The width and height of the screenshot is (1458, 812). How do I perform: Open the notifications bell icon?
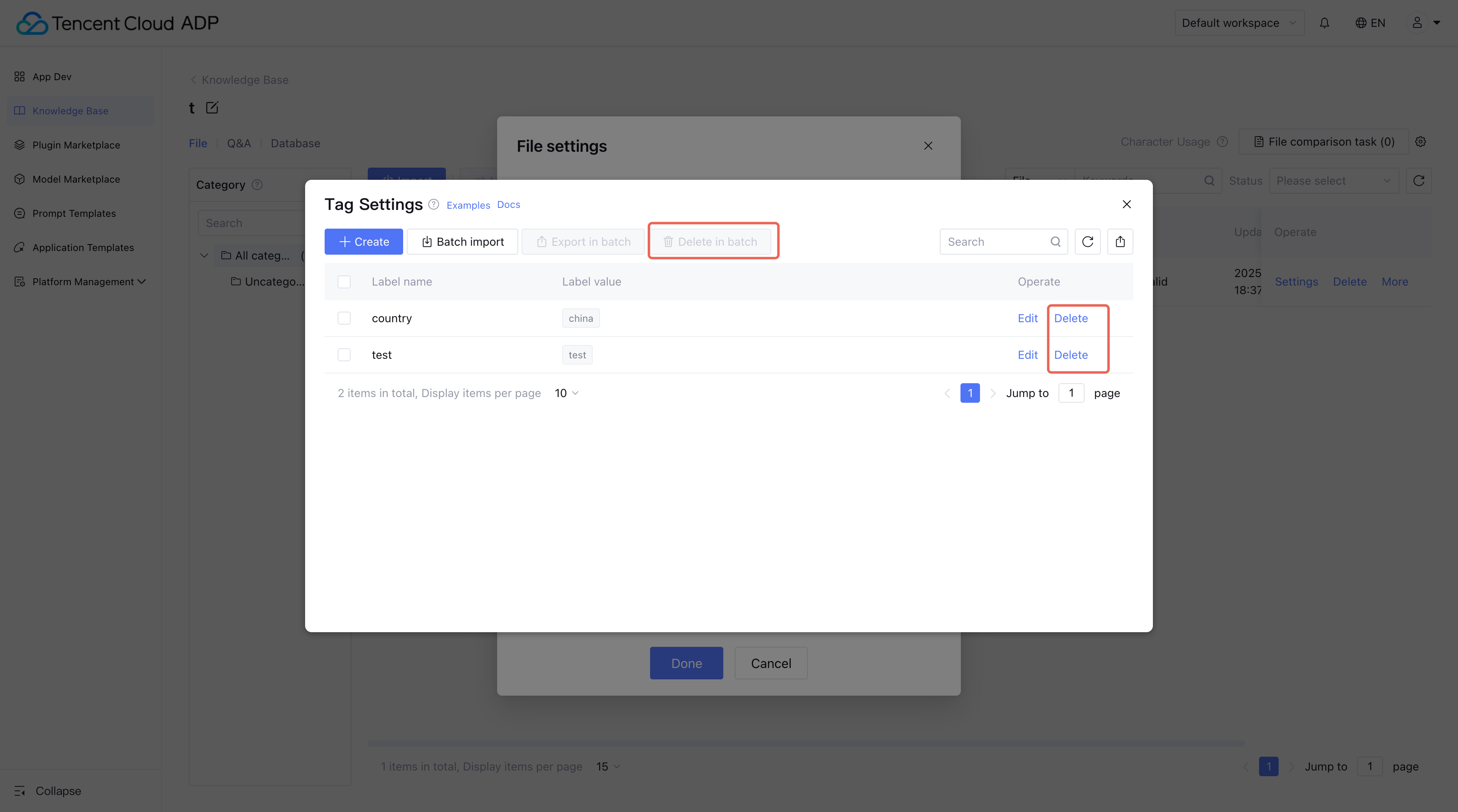[1325, 23]
